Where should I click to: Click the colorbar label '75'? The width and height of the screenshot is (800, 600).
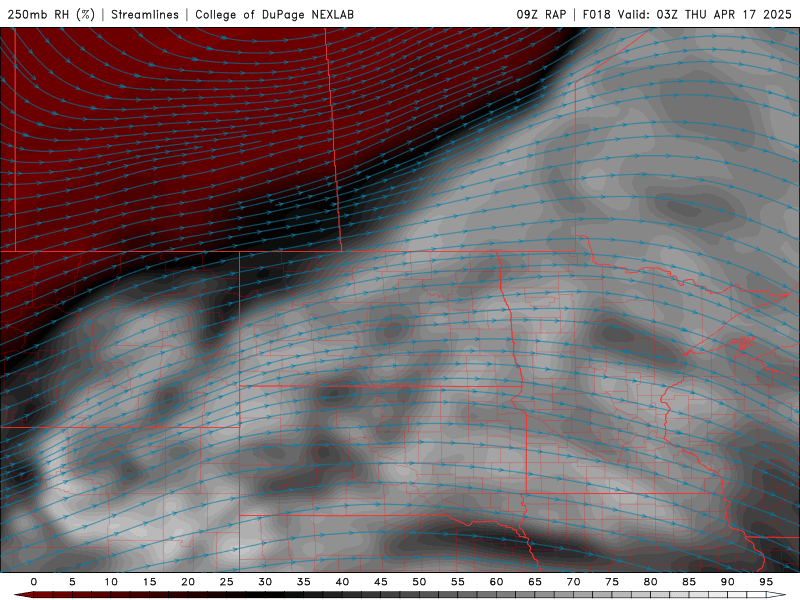(612, 582)
